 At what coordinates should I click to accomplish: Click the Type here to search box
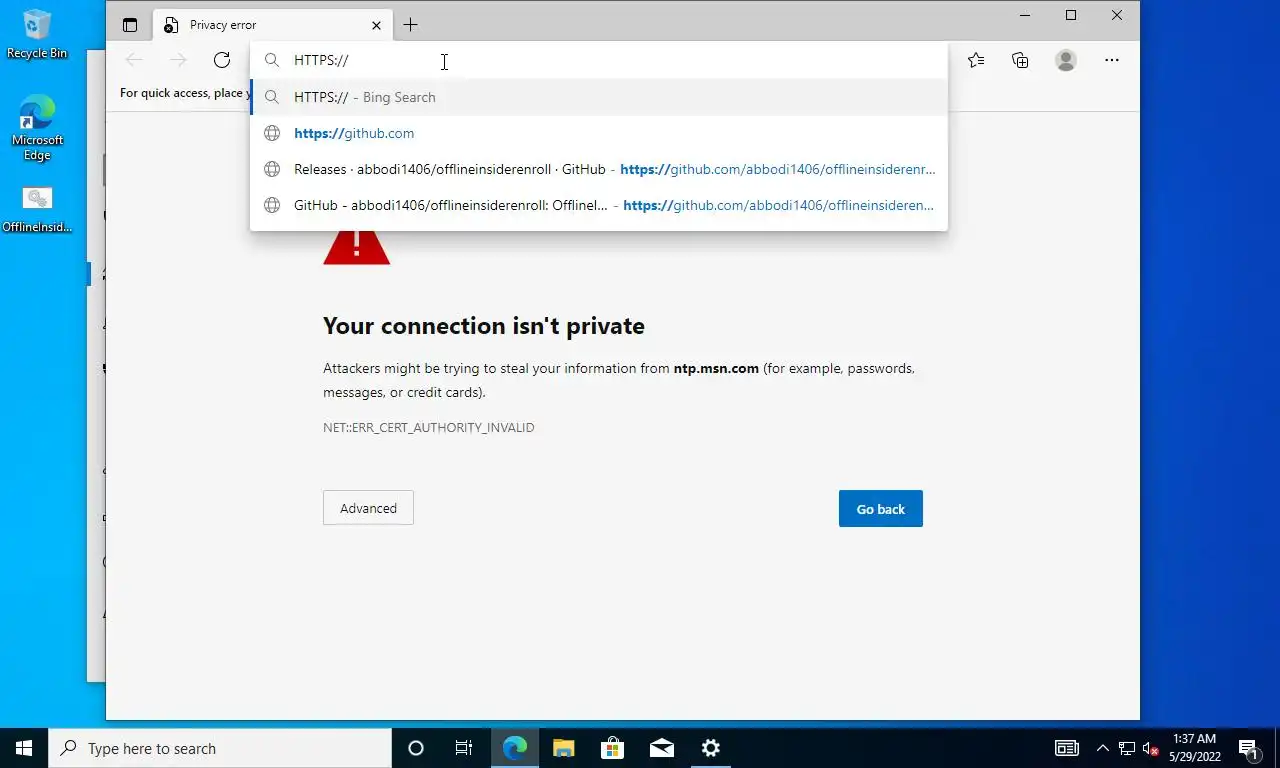[x=220, y=748]
